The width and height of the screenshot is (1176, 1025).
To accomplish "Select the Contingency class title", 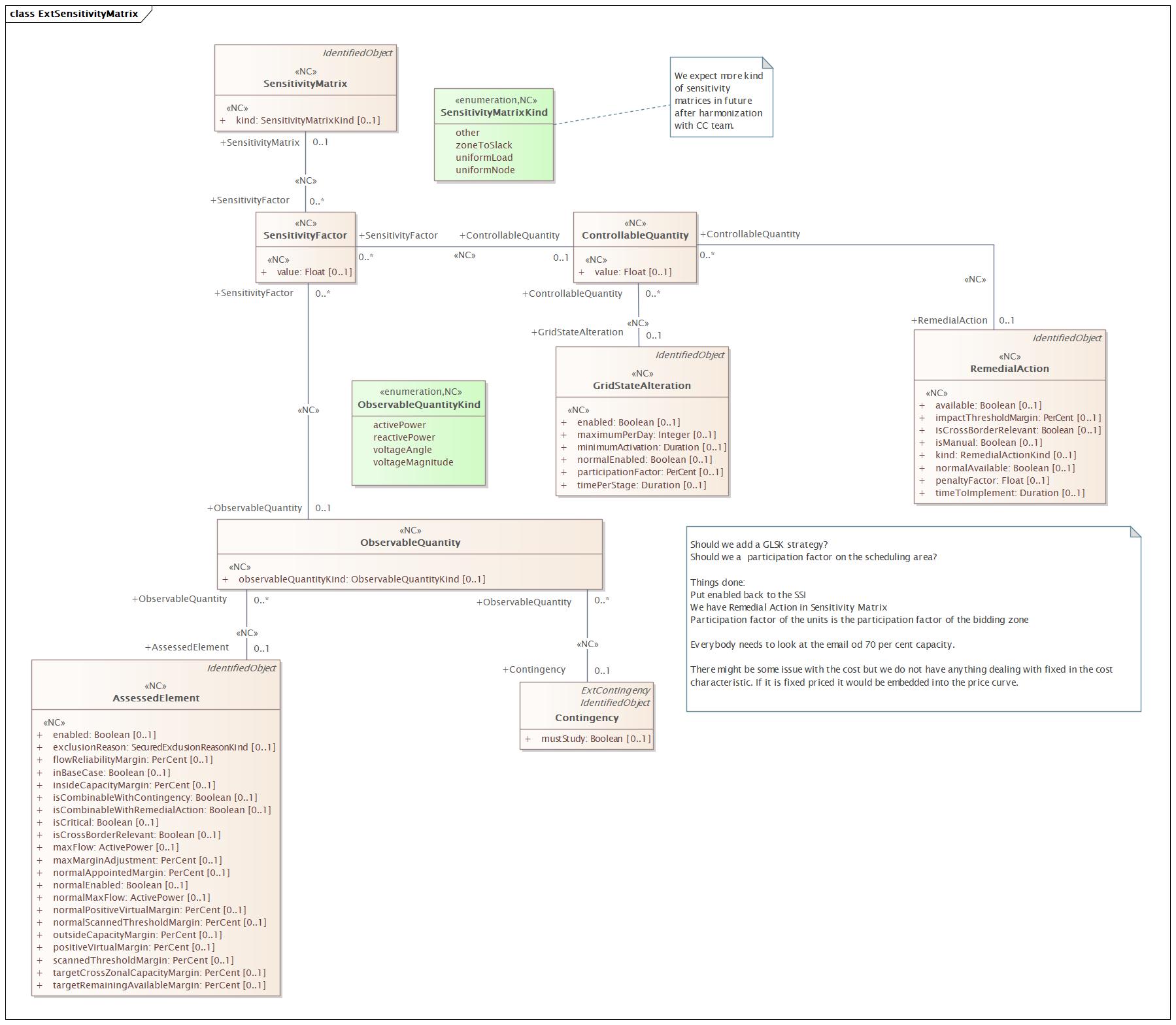I will 587,718.
